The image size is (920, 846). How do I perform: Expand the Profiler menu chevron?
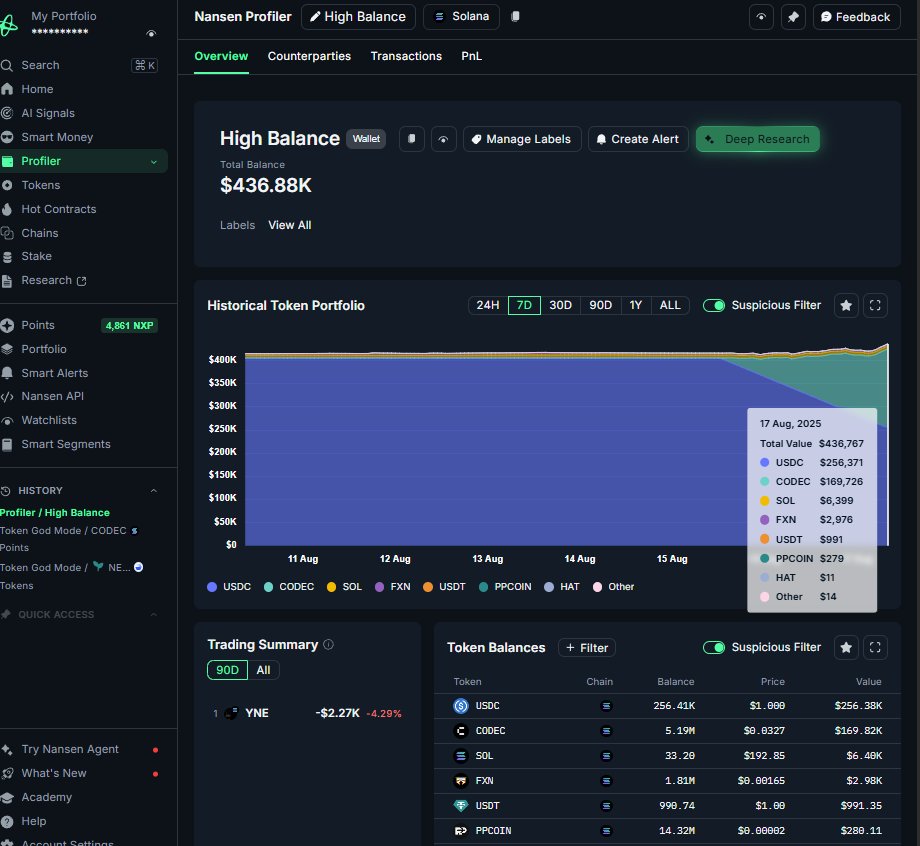(x=154, y=161)
